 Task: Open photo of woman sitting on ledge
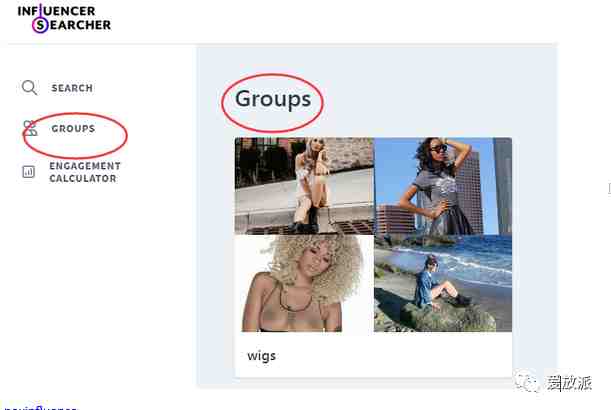coord(304,186)
